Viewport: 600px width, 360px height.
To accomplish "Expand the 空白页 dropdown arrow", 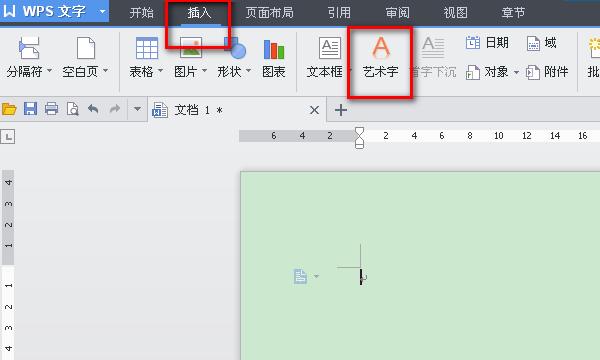I will [105, 71].
